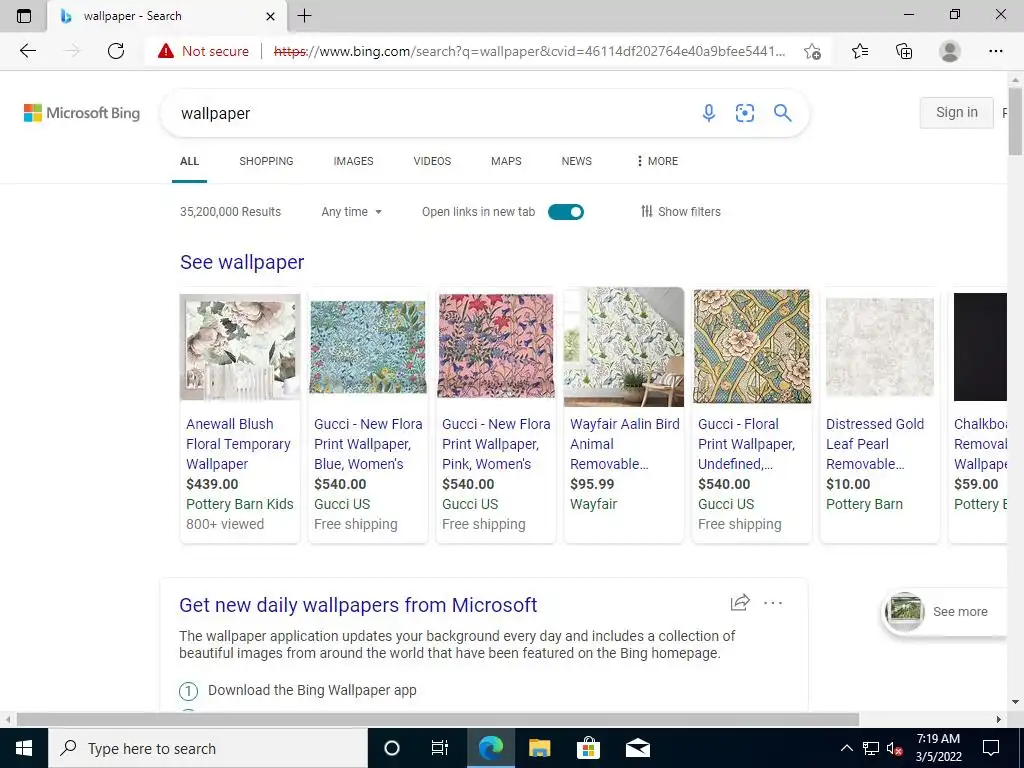Close the wallpaper - Search tab
Image resolution: width=1024 pixels, height=768 pixels.
point(270,16)
